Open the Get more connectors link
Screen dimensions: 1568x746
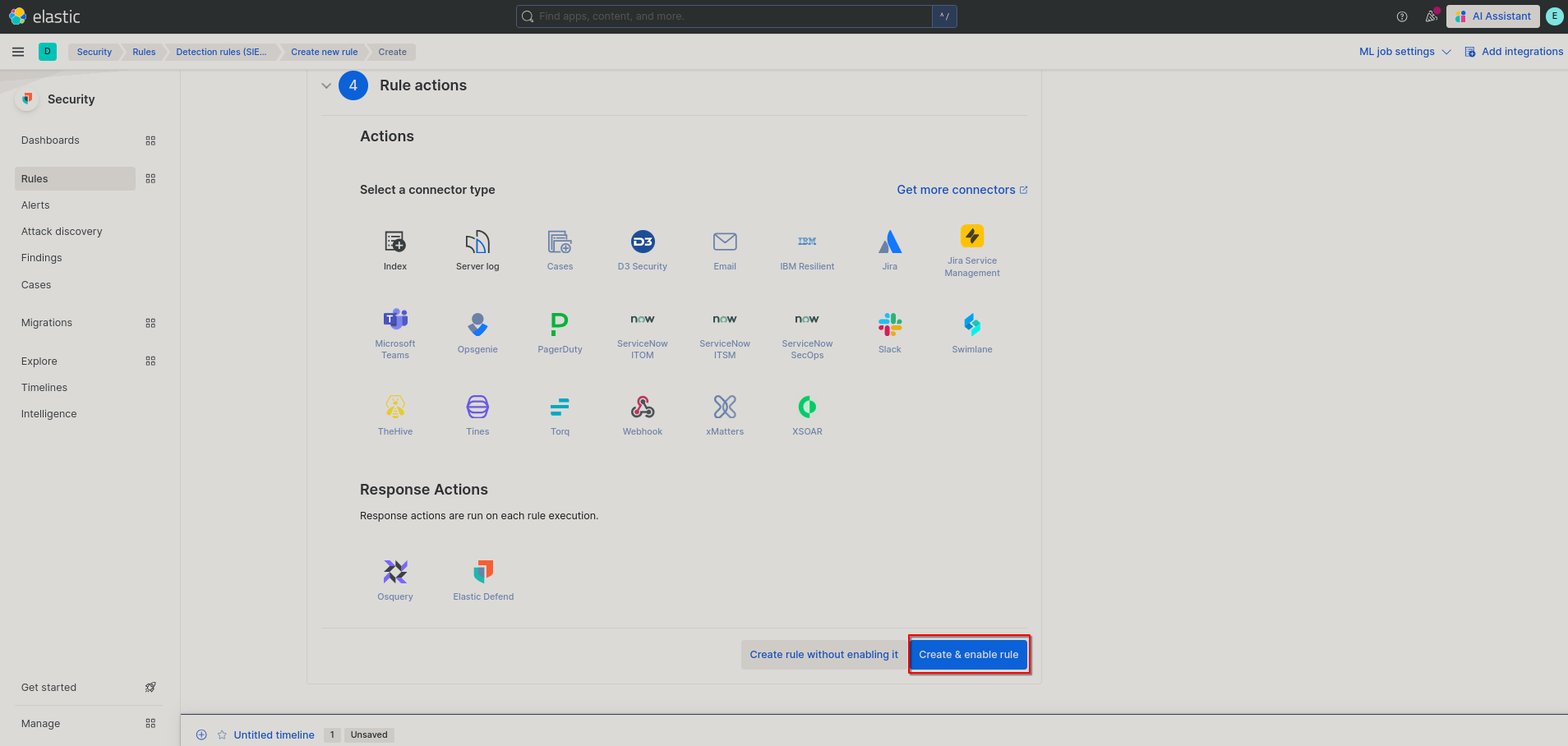click(x=962, y=190)
